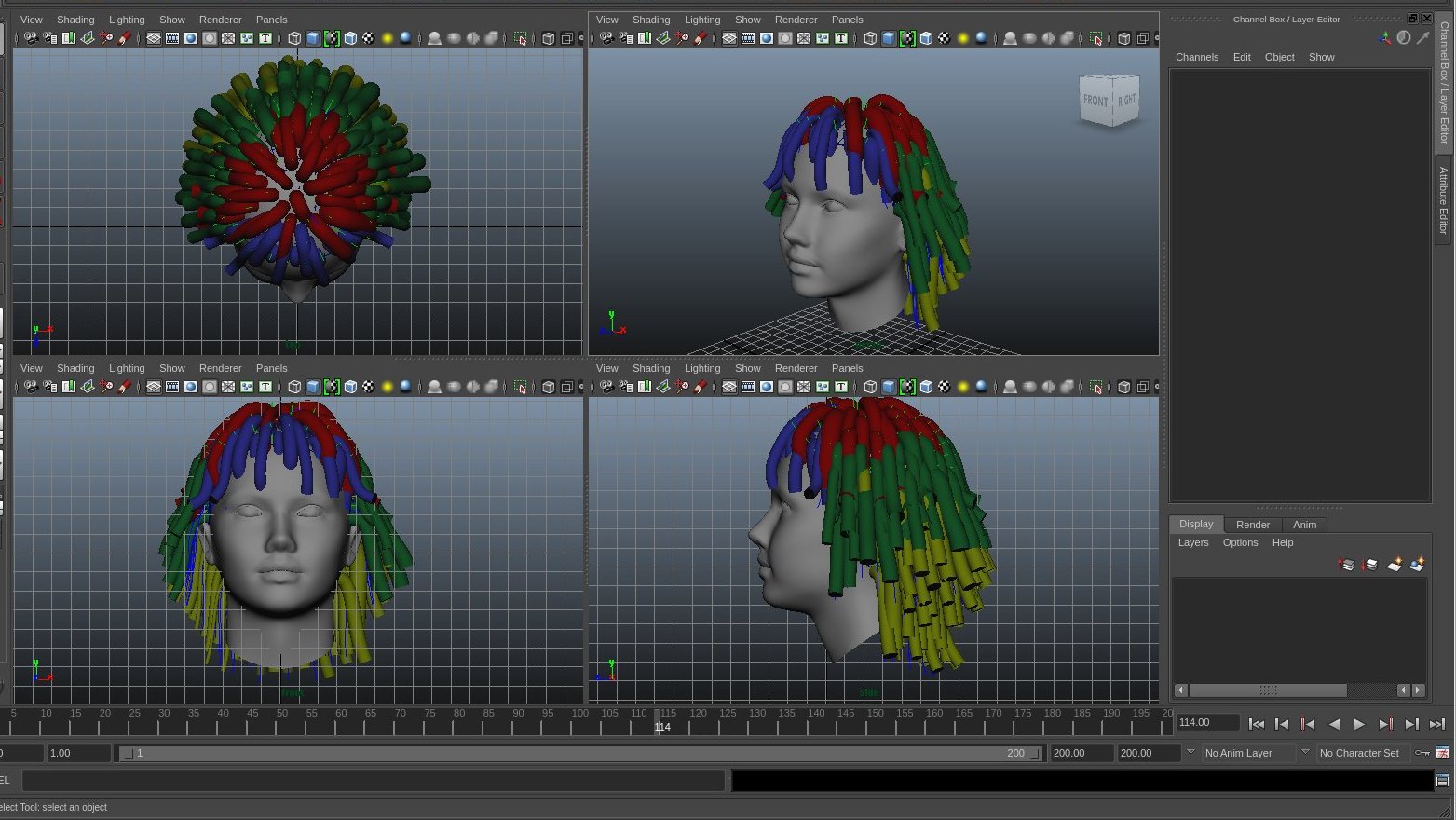Create a new empty display layer
The image size is (1456, 820).
click(1394, 565)
